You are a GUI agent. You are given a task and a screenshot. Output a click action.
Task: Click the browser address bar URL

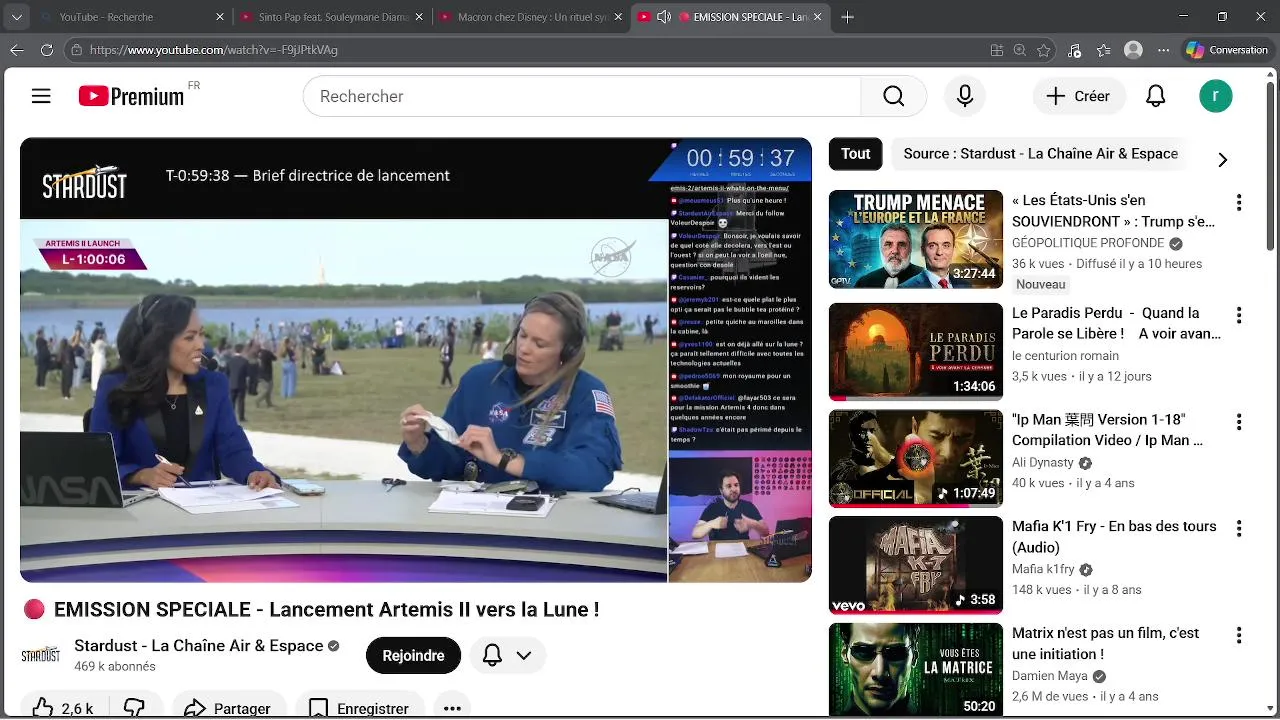(214, 50)
